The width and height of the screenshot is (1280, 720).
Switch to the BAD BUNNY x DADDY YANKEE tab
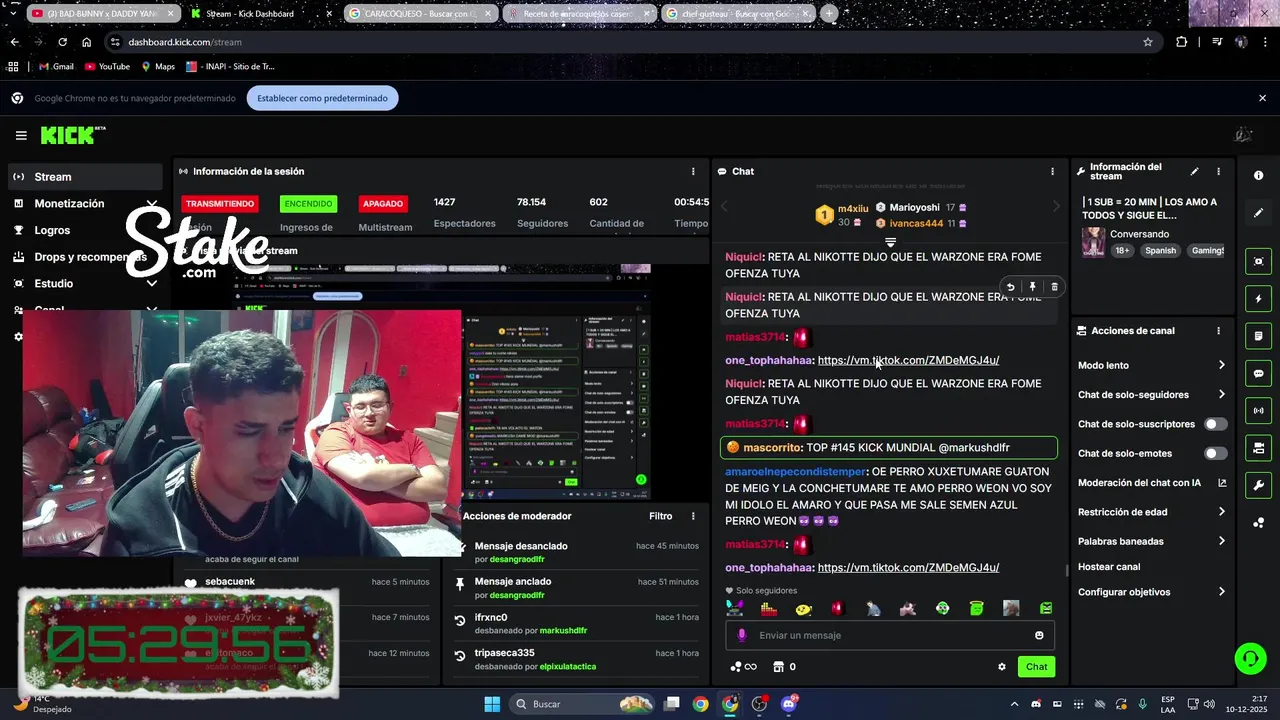pyautogui.click(x=103, y=14)
